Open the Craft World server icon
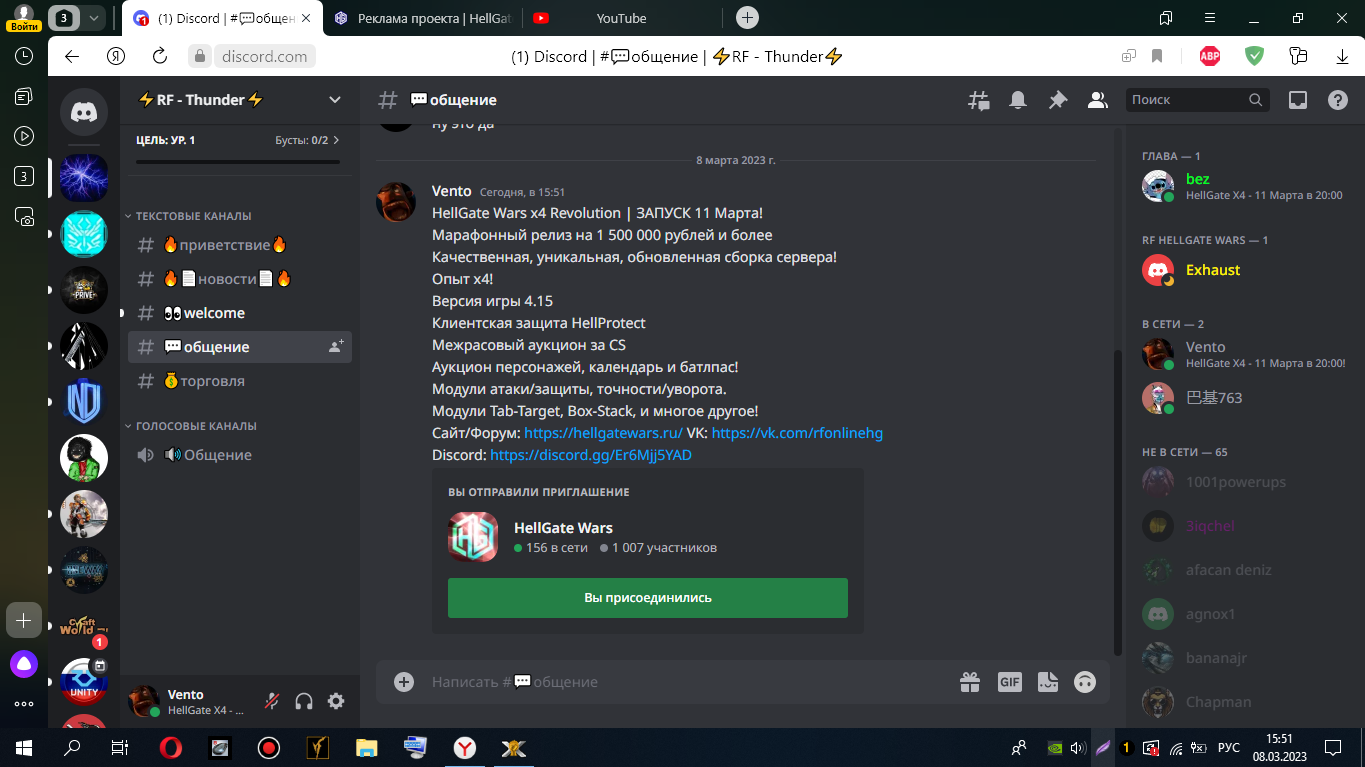This screenshot has width=1365, height=767. [x=84, y=626]
